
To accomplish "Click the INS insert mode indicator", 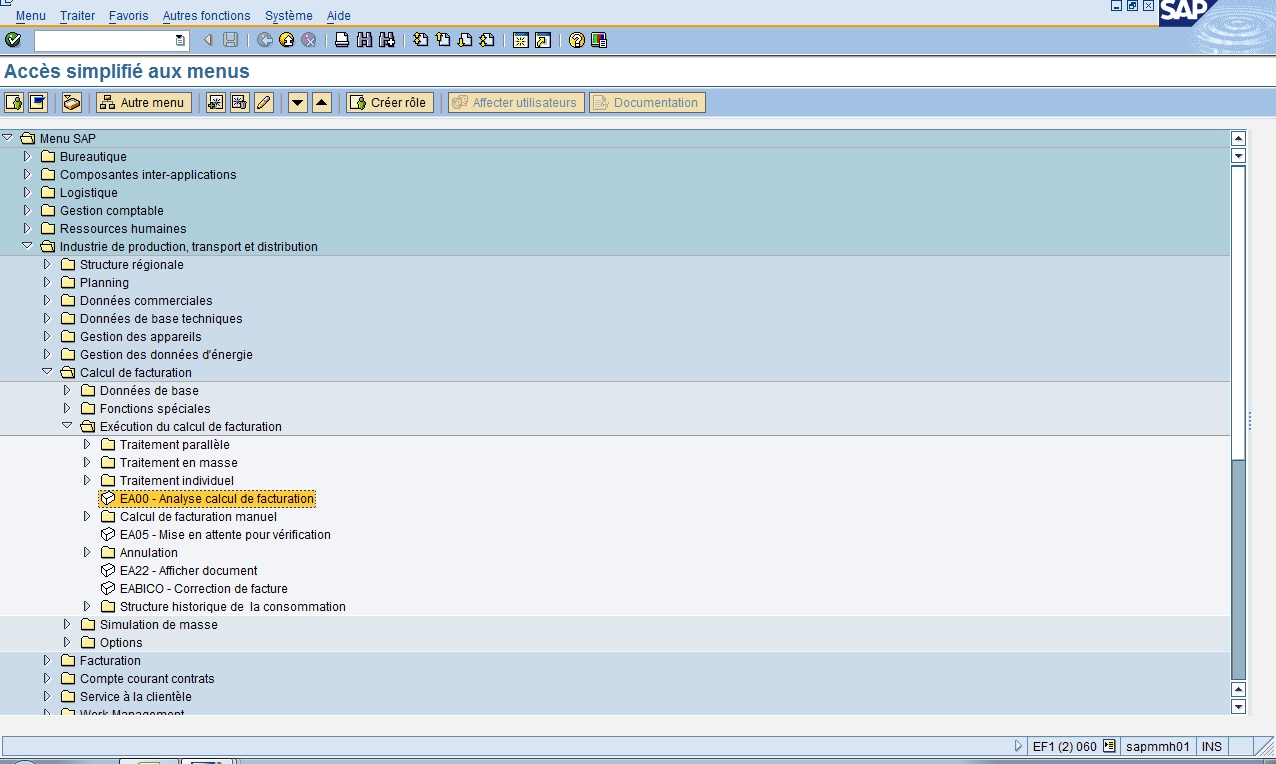I will tap(1211, 746).
